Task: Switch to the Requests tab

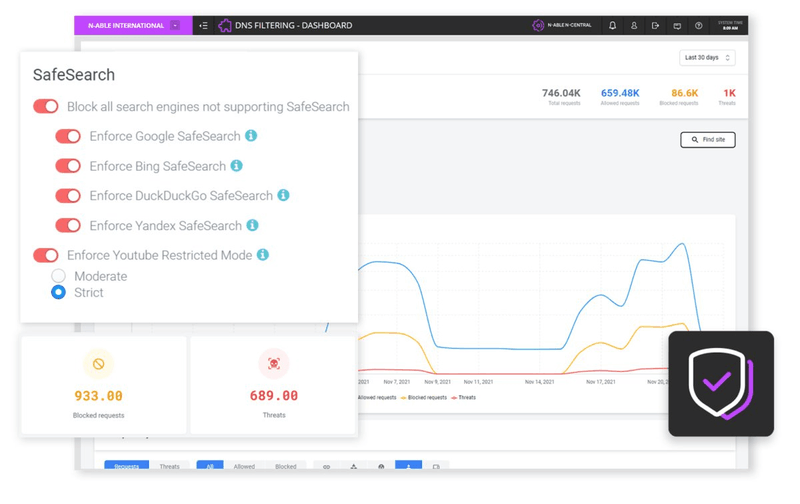Action: pos(127,466)
